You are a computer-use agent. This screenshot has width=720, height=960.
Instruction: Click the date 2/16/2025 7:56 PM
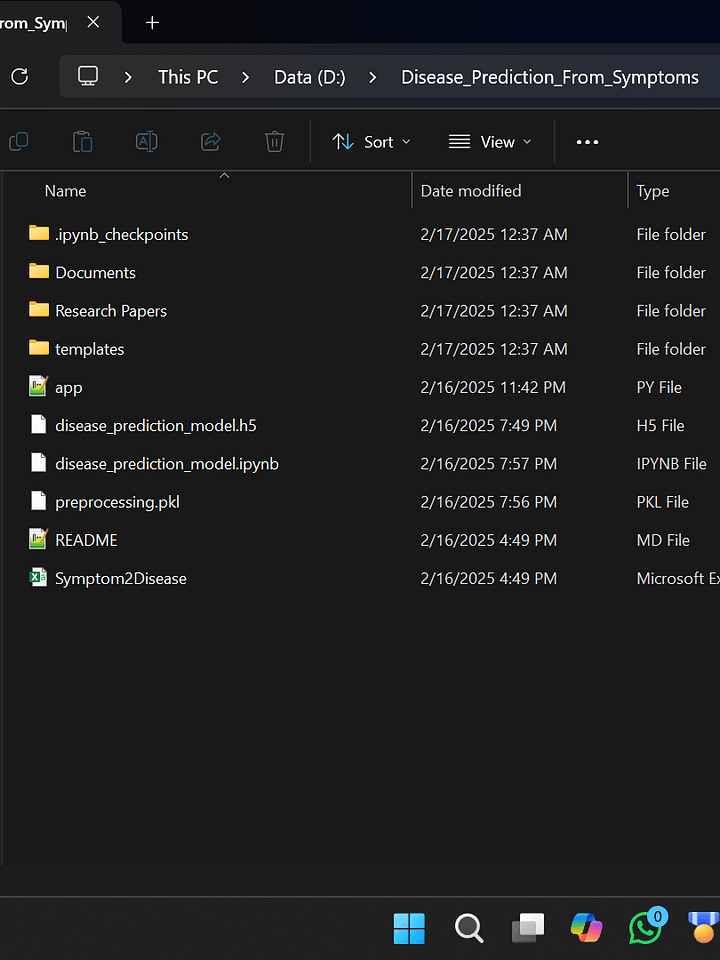pos(489,502)
